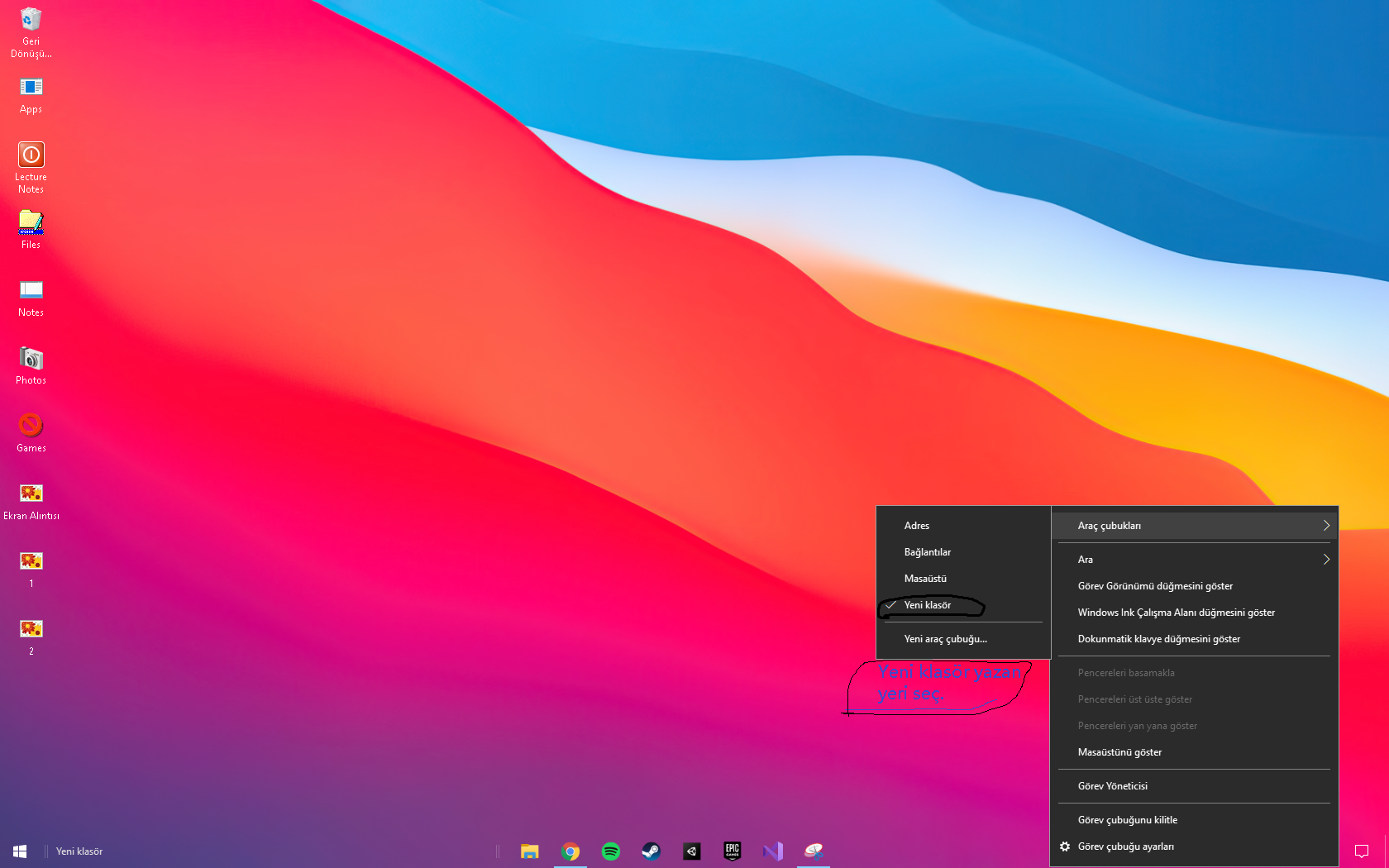Open Google Chrome from the taskbar
The width and height of the screenshot is (1389, 868).
click(570, 851)
